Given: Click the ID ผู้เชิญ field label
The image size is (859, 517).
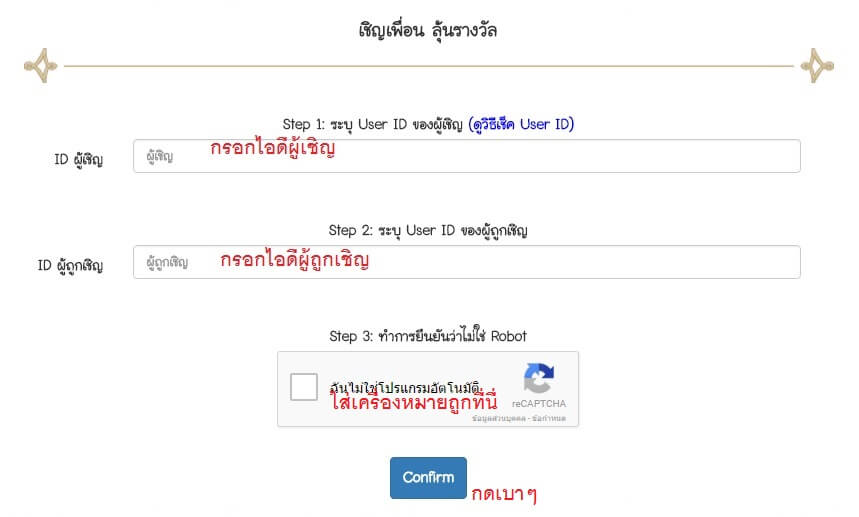Looking at the screenshot, I should click(78, 159).
